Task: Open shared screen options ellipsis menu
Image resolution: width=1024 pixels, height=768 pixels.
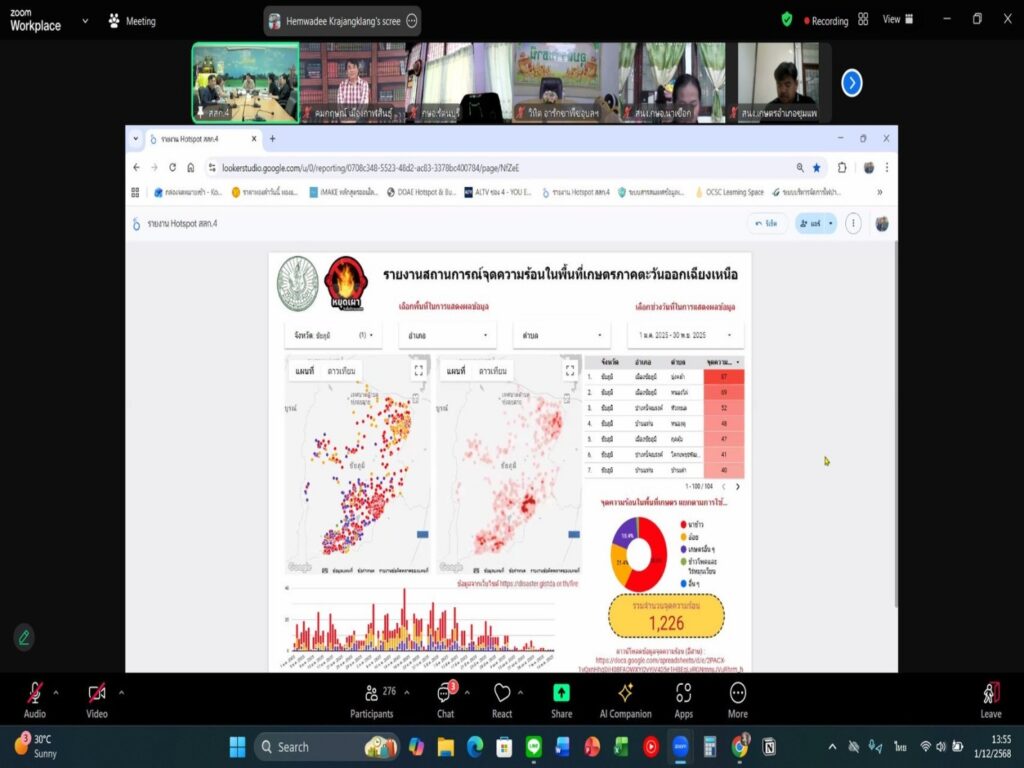Action: click(x=412, y=20)
